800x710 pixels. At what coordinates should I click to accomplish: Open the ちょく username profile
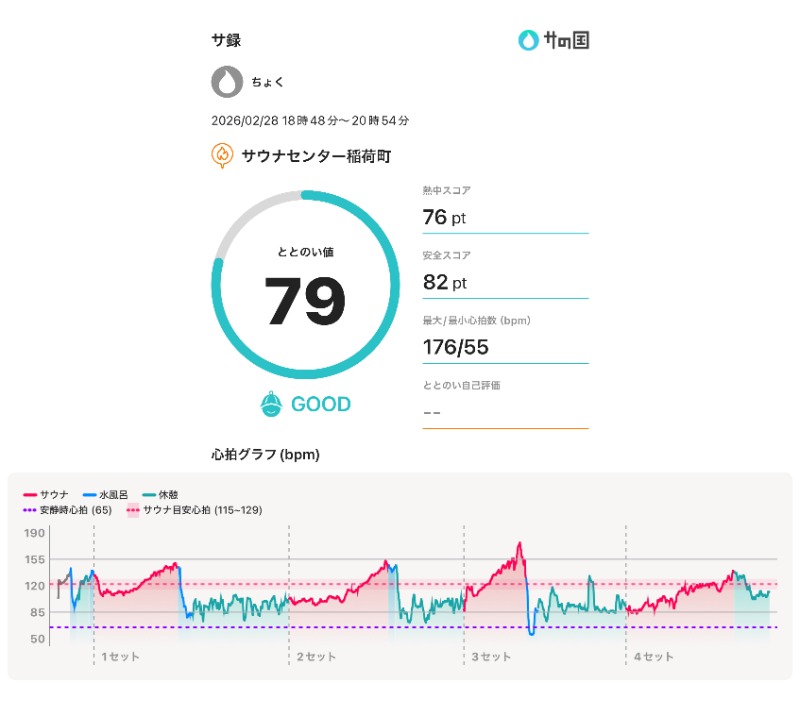click(x=268, y=83)
